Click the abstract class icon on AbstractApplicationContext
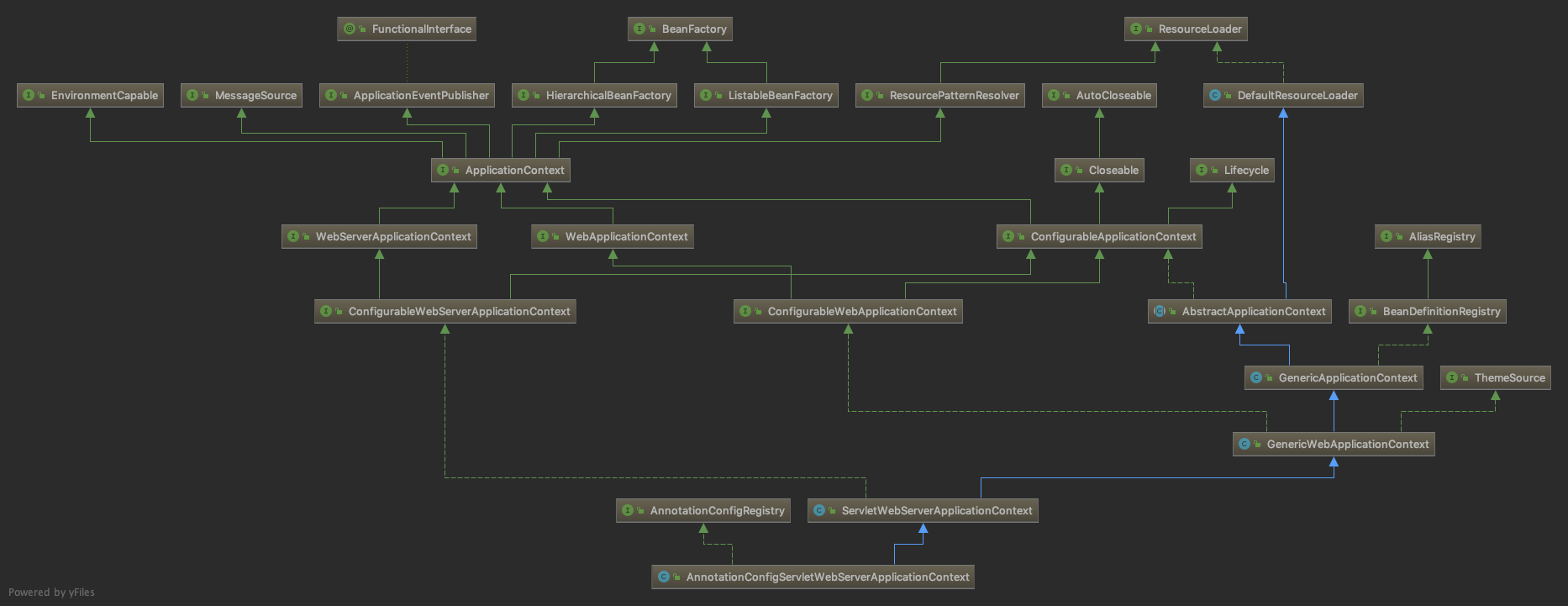Screen dimensions: 1568x606 (1160, 311)
